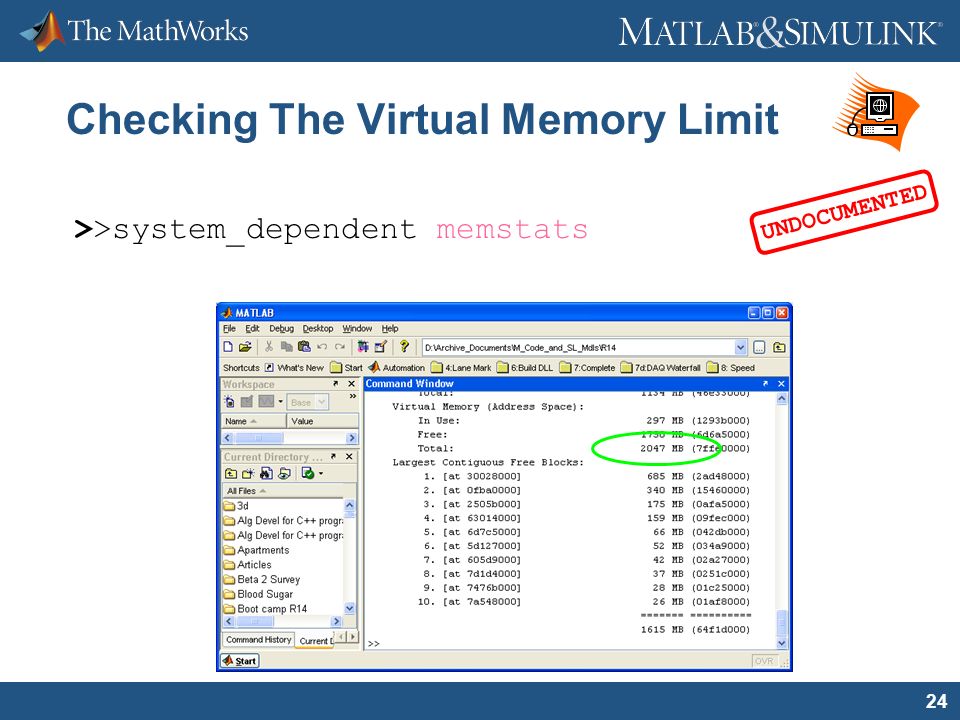The width and height of the screenshot is (960, 720).
Task: Click Workspace horizontal scrollbar right arrow
Action: (x=351, y=438)
